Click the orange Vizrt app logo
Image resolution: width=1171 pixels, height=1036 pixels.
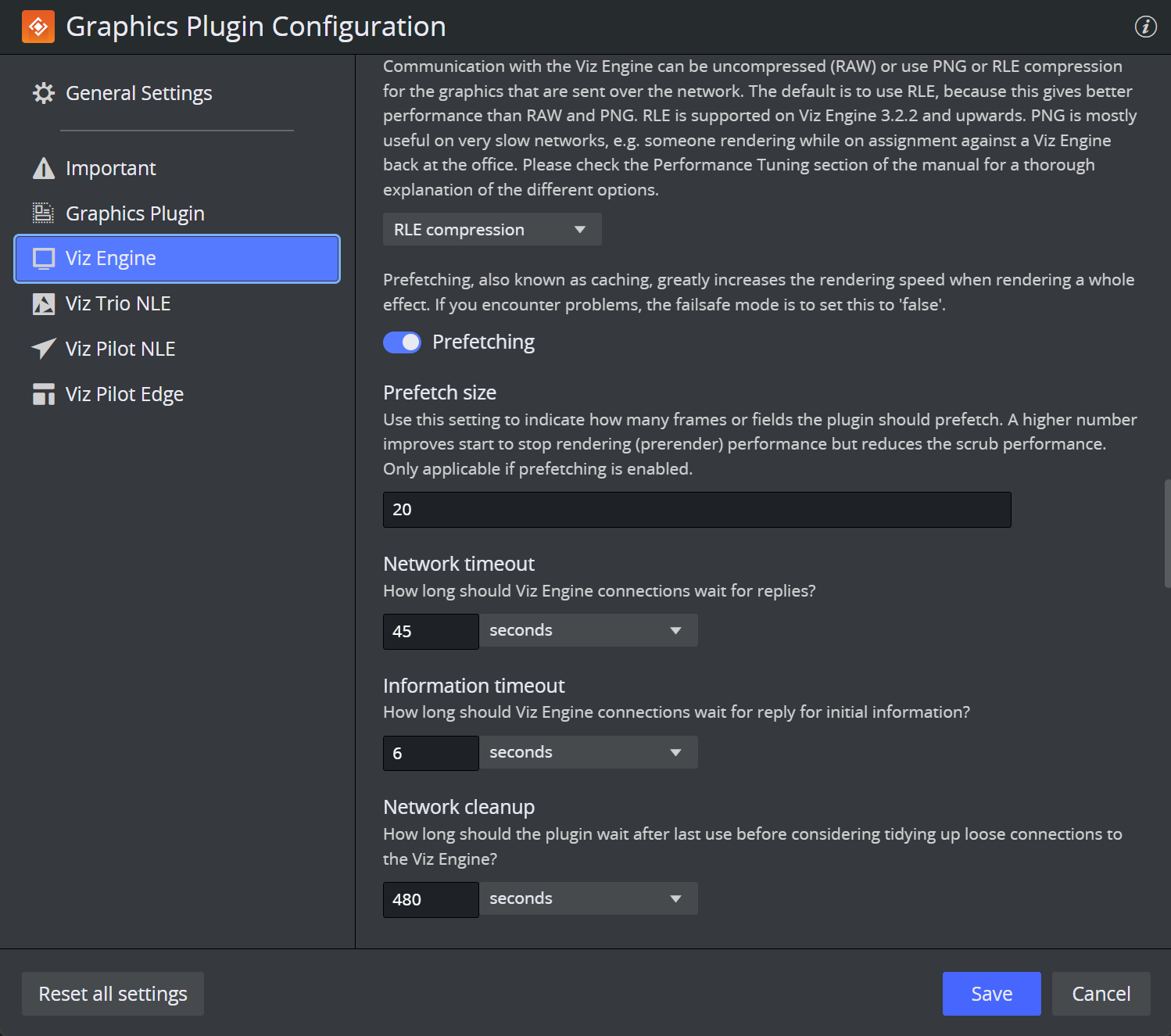[x=38, y=27]
